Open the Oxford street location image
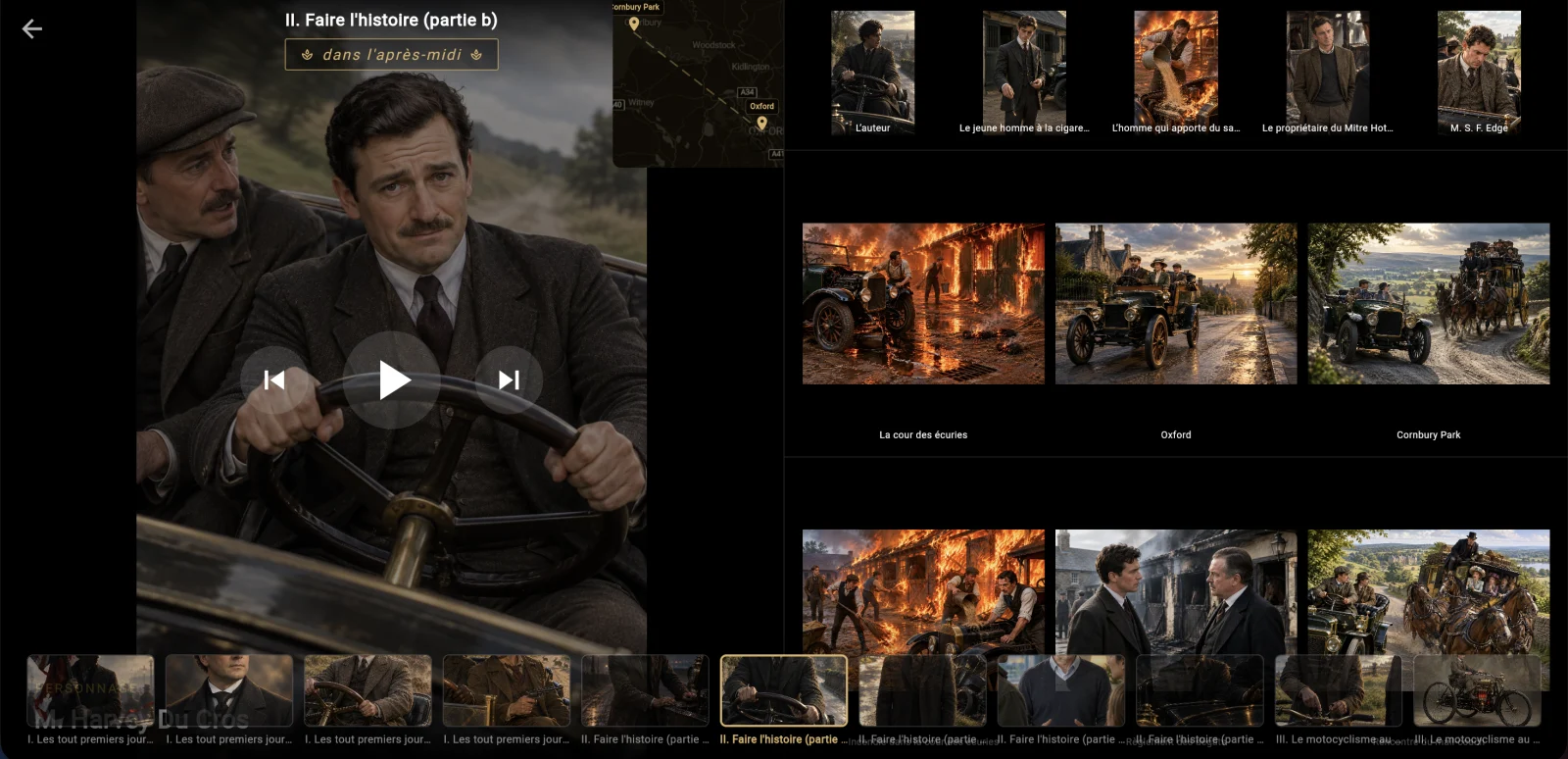 [x=1176, y=303]
